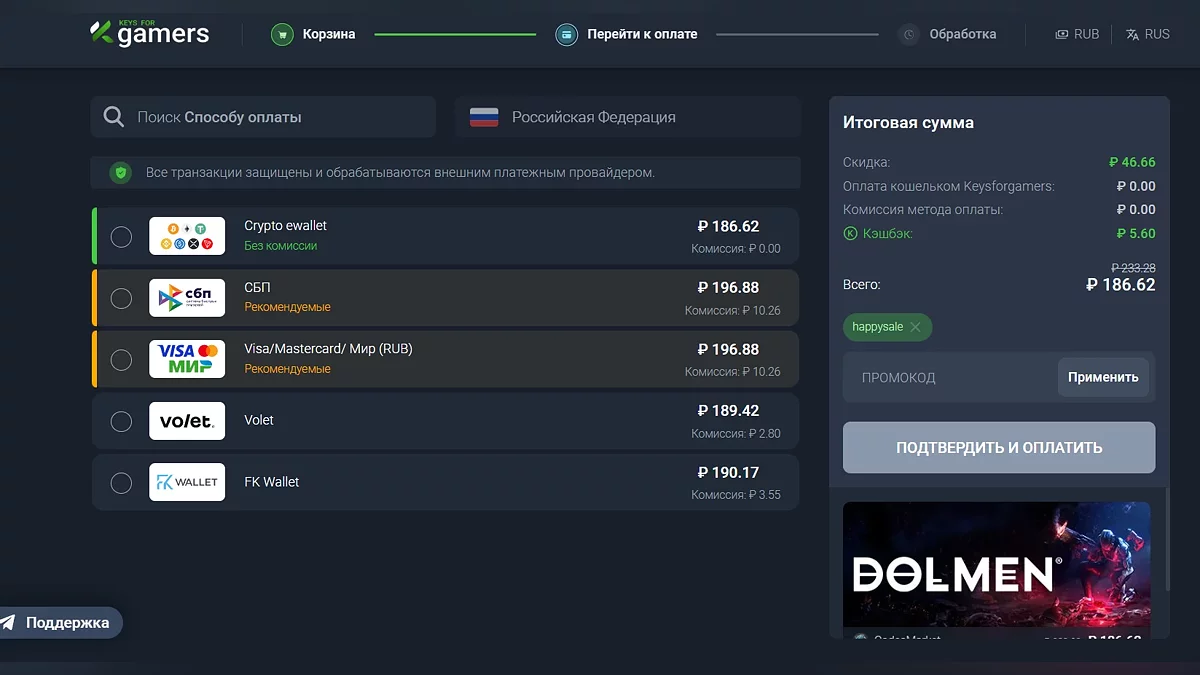1200x675 pixels.
Task: Click Комиссия: ₽ 3.55 text
Action: click(736, 495)
